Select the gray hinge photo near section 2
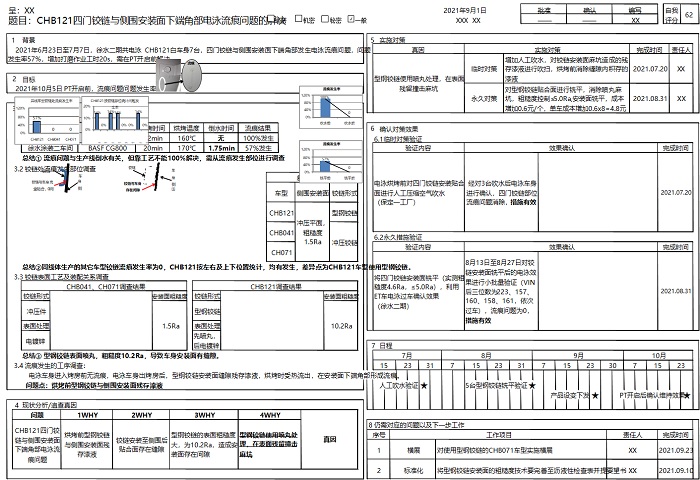 click(179, 75)
